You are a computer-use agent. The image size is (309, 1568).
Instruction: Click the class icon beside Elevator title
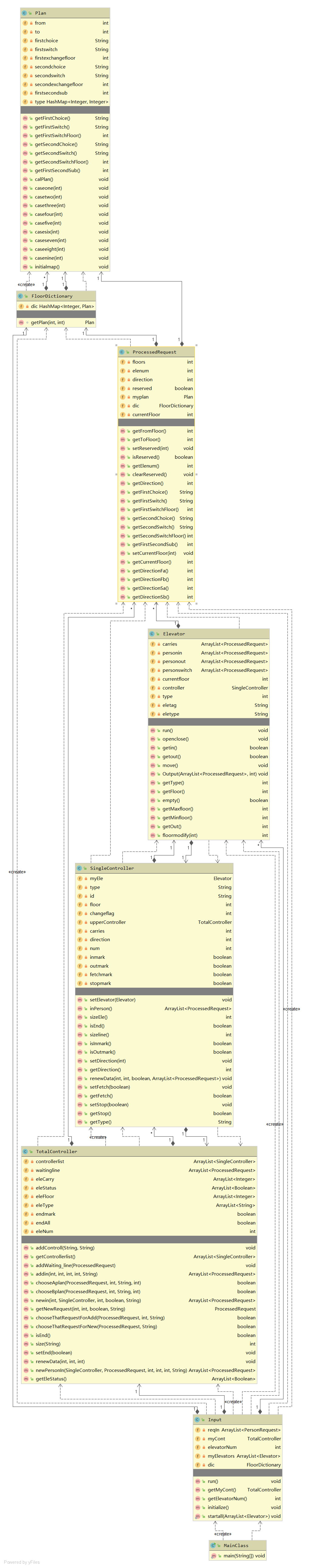151,634
